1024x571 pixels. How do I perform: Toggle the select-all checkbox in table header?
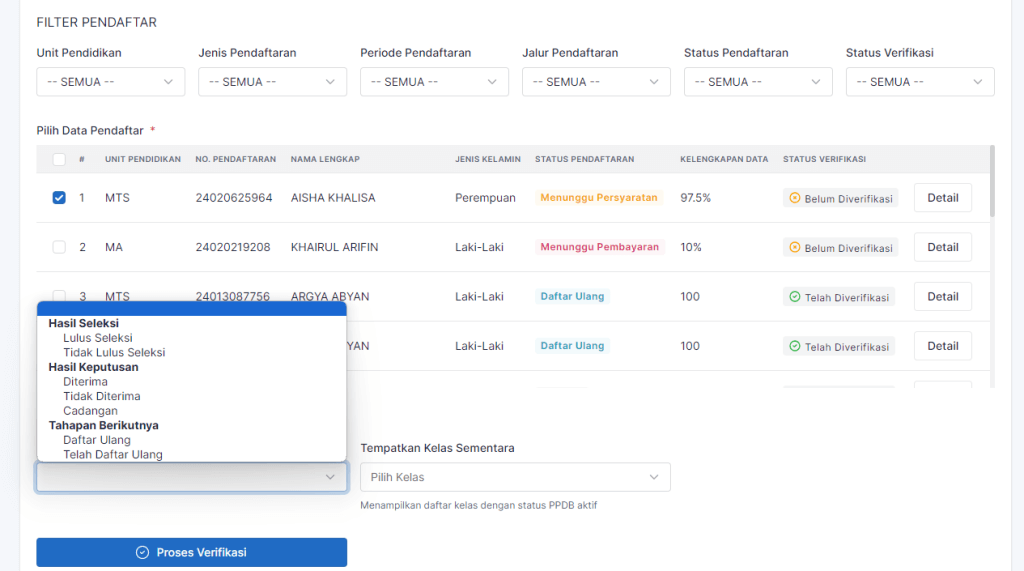59,159
